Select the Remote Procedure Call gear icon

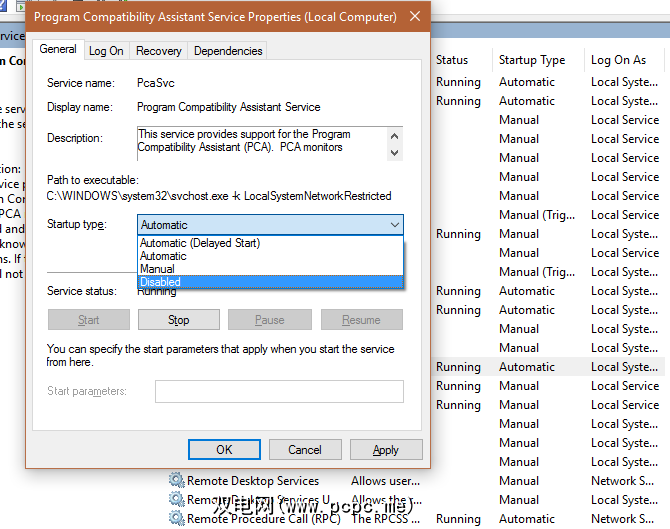click(x=176, y=518)
